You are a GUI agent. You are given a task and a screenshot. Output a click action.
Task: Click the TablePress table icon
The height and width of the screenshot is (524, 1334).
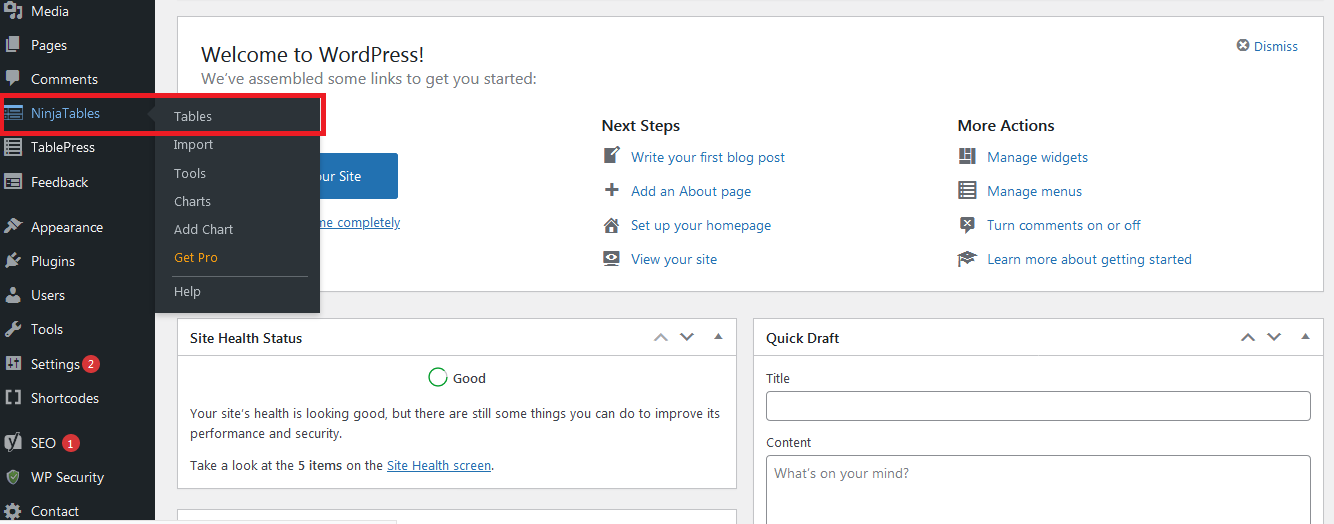point(13,147)
